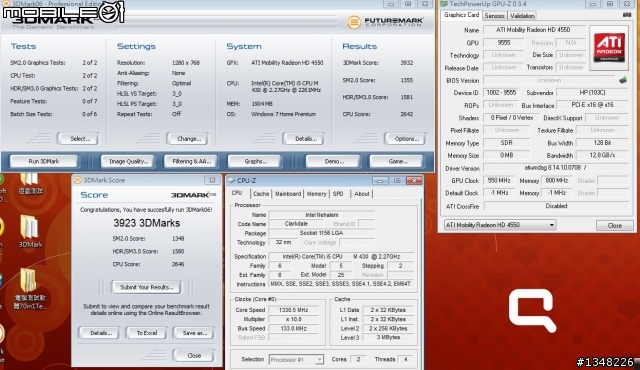Image resolution: width=640 pixels, height=370 pixels.
Task: Click Close button in 3DMark Score window
Action: pos(194,355)
